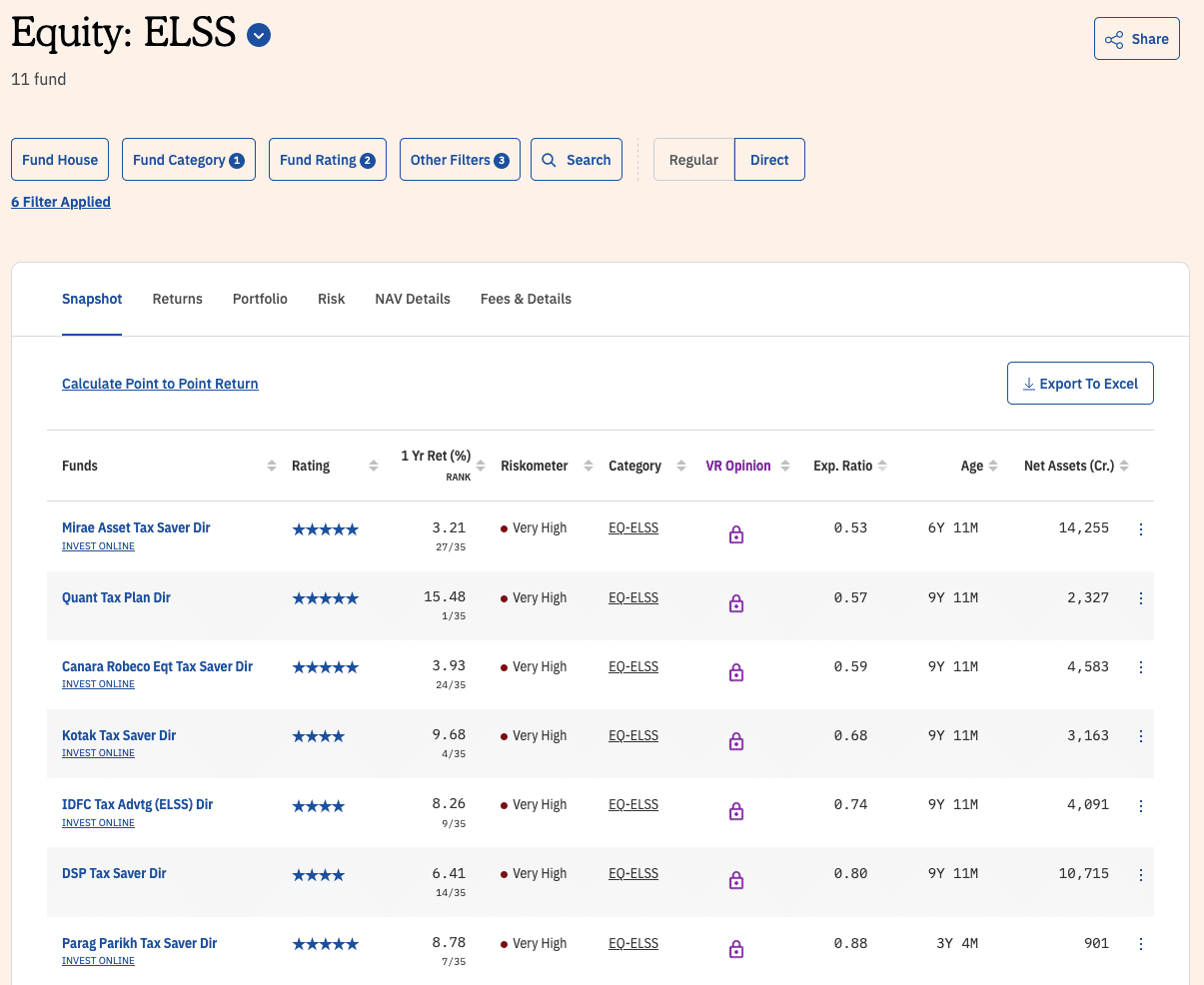Switch to Regular plan toggle
1204x985 pixels.
pyautogui.click(x=693, y=160)
